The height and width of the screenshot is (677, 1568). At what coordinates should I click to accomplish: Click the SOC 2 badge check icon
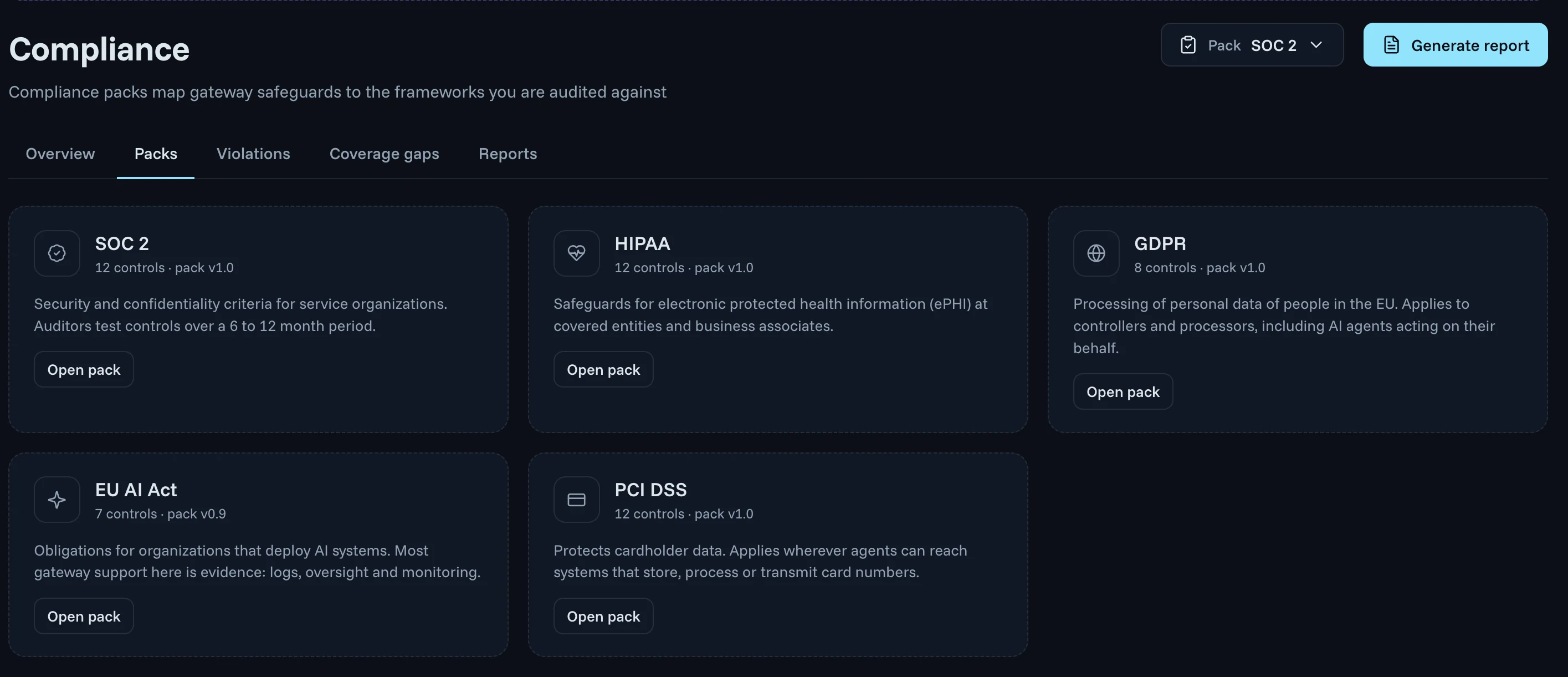click(57, 253)
